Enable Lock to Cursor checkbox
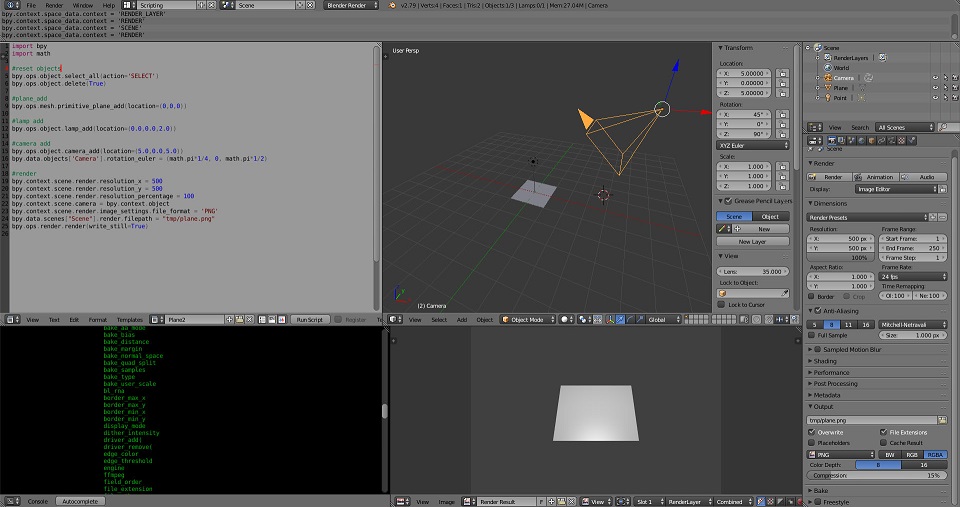960x507 pixels. tap(721, 304)
